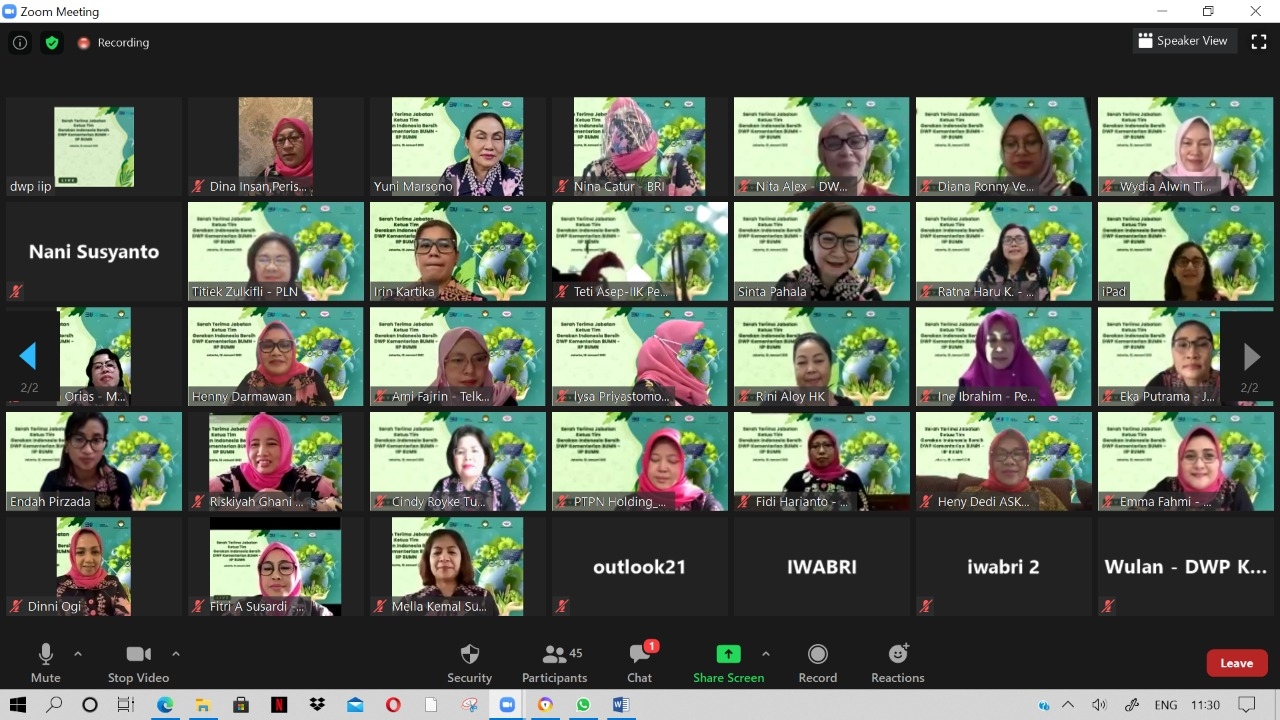
Task: Leave the meeting
Action: (1236, 663)
